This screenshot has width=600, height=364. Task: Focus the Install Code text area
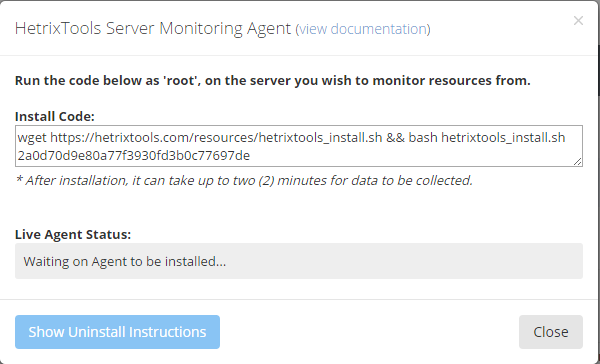[x=299, y=146]
